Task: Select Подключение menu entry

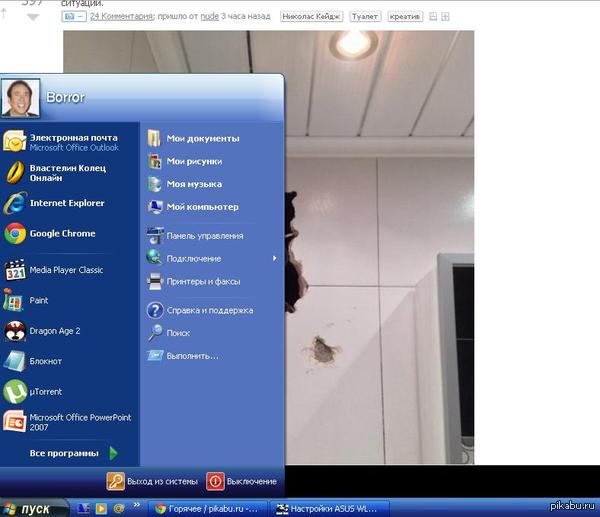Action: pos(212,259)
